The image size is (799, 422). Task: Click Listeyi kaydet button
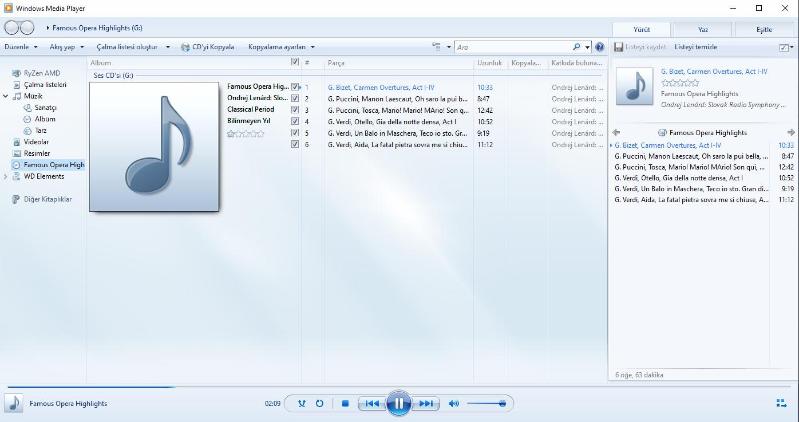(640, 47)
